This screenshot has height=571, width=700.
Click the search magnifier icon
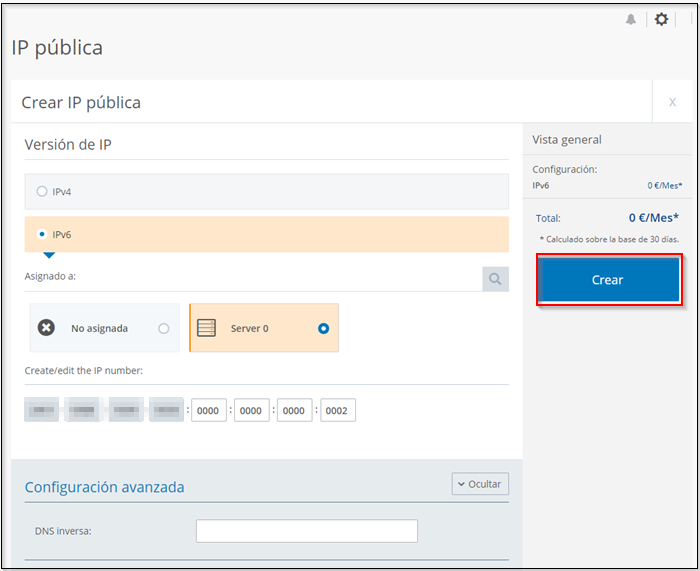[x=495, y=279]
